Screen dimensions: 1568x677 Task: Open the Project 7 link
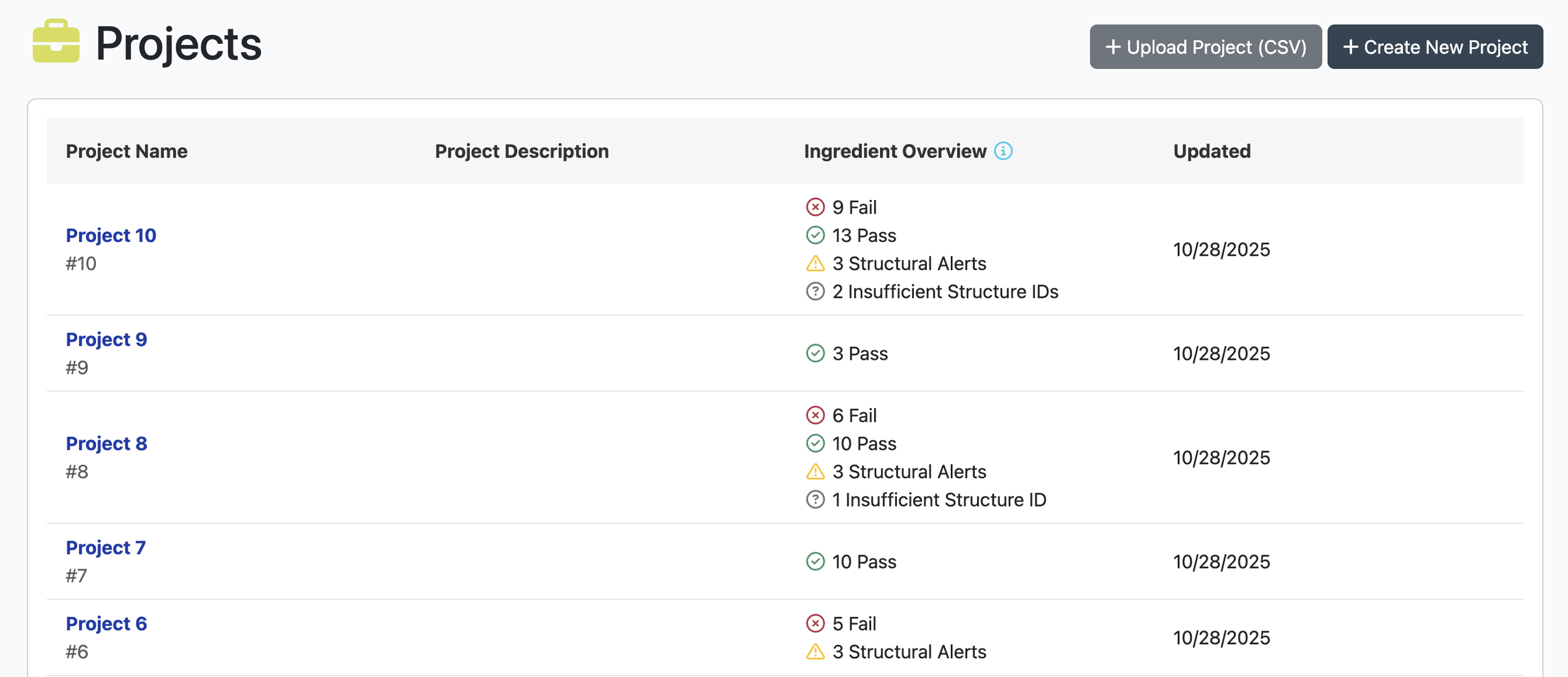click(x=105, y=548)
